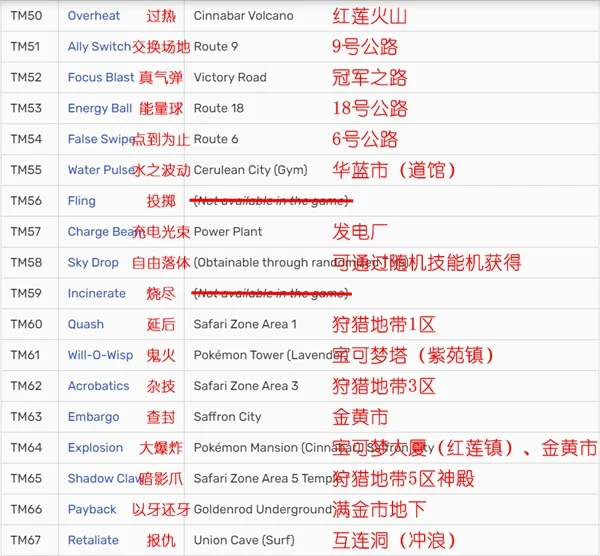
Task: Select the Shadow Claw link
Action: 100,479
